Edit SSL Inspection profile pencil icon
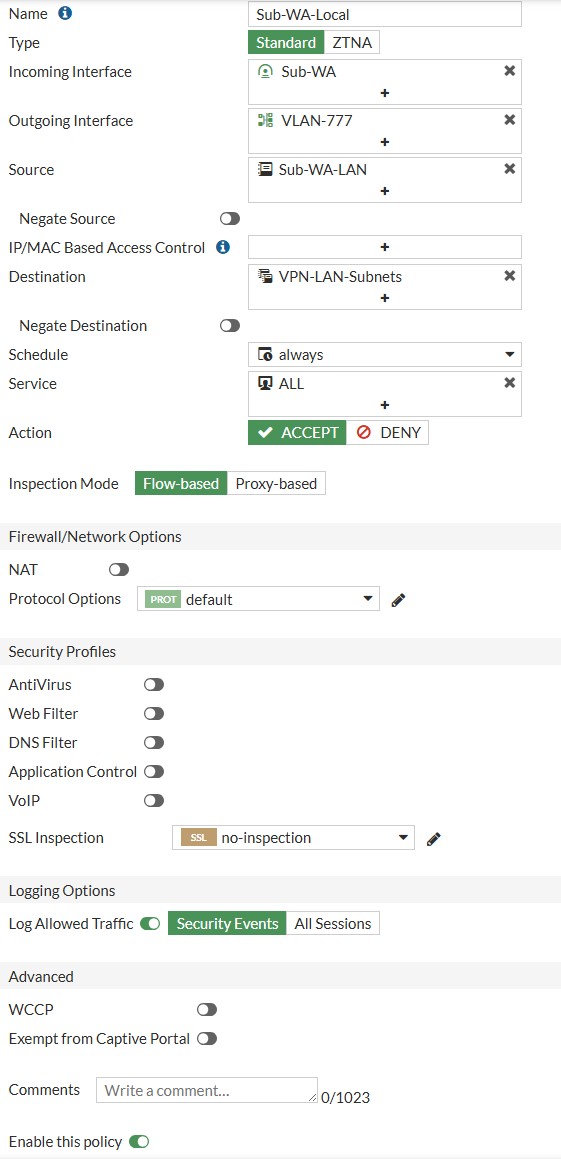561x1159 pixels. tap(434, 838)
